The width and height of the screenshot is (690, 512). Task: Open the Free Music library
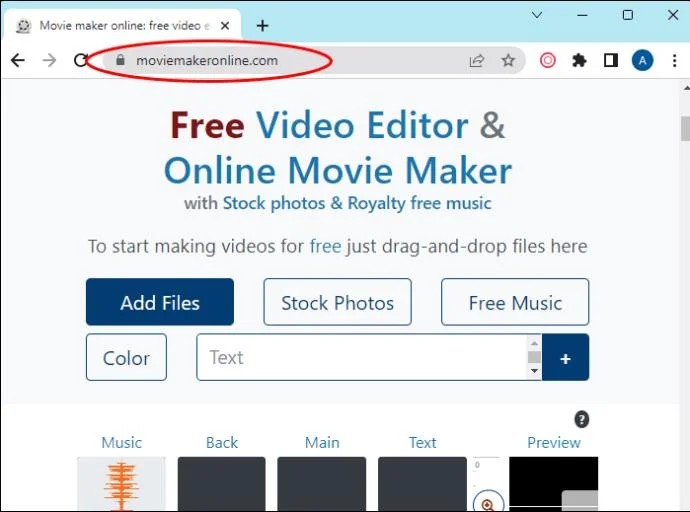click(x=515, y=302)
